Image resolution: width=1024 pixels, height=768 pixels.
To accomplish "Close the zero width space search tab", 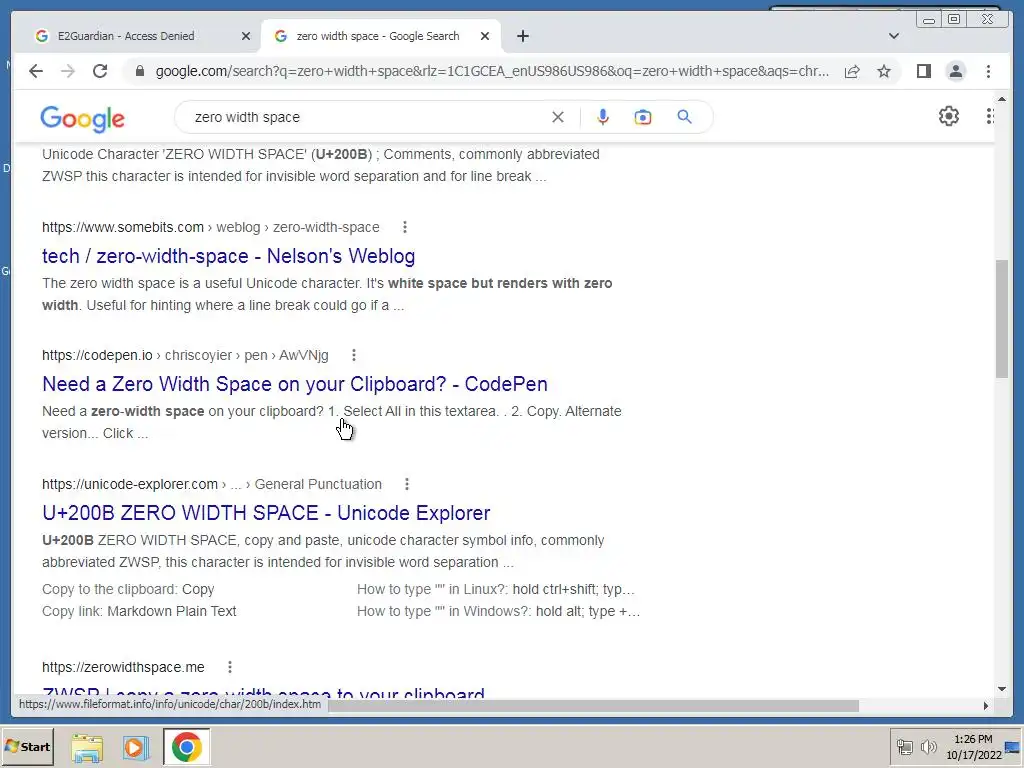I will pyautogui.click(x=485, y=37).
